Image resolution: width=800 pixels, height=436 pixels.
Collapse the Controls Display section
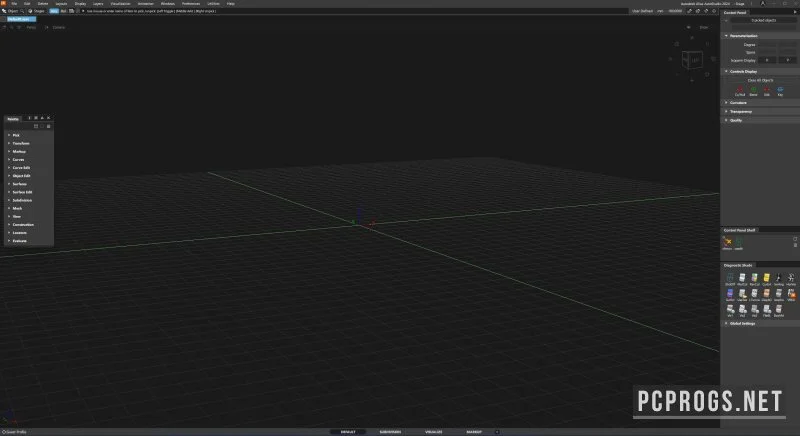[x=760, y=71]
